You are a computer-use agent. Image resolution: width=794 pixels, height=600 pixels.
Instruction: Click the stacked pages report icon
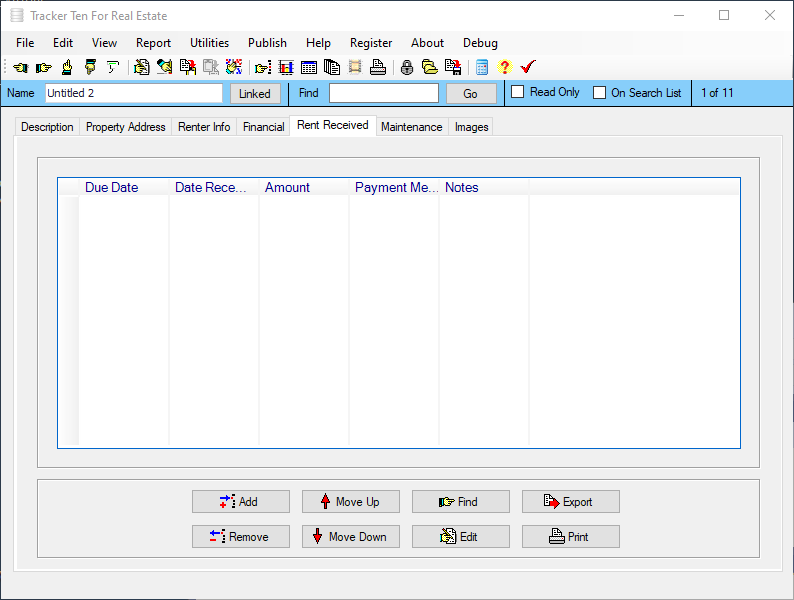pyautogui.click(x=332, y=67)
